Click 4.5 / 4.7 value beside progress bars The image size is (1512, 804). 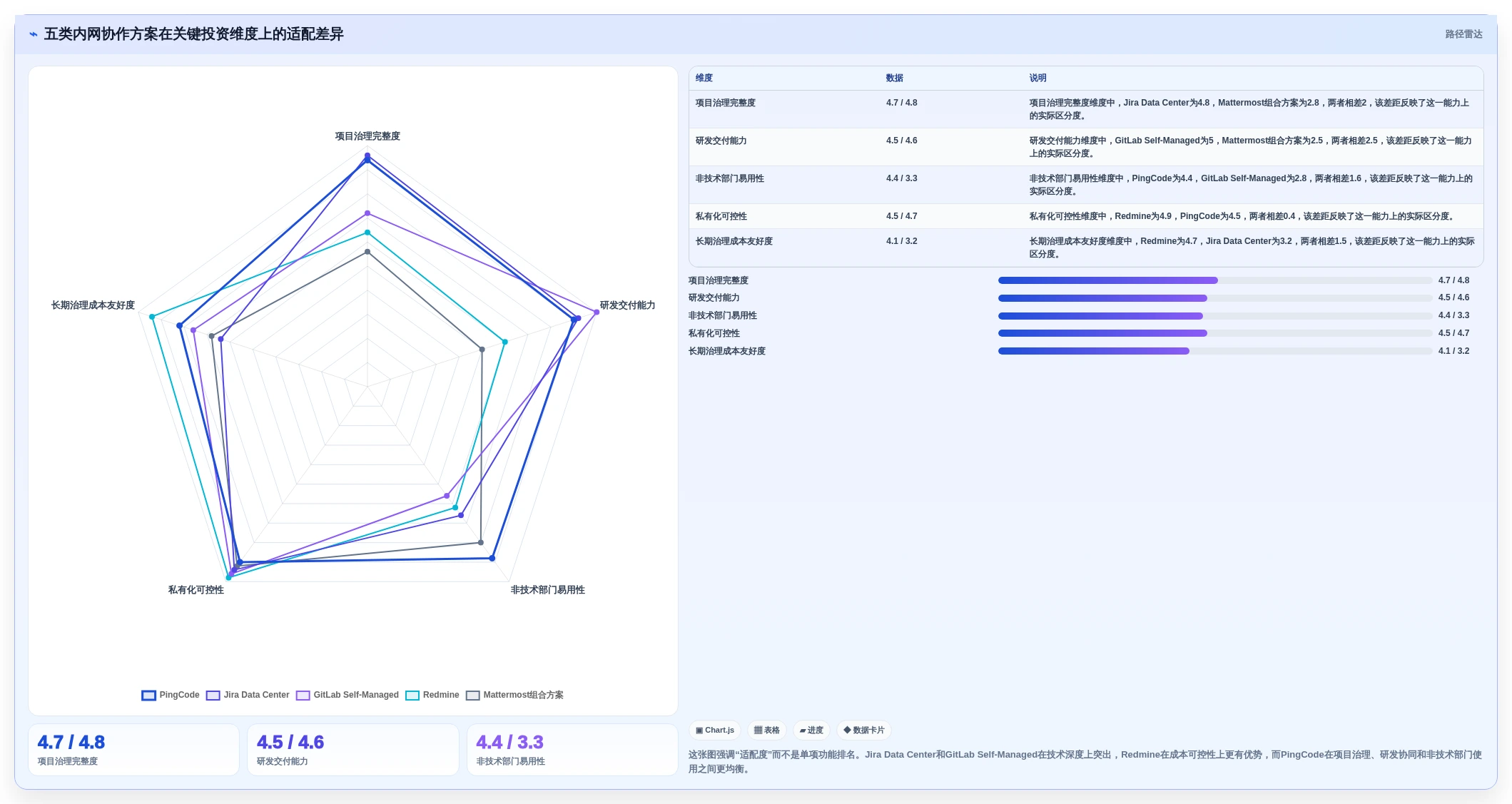click(1453, 334)
